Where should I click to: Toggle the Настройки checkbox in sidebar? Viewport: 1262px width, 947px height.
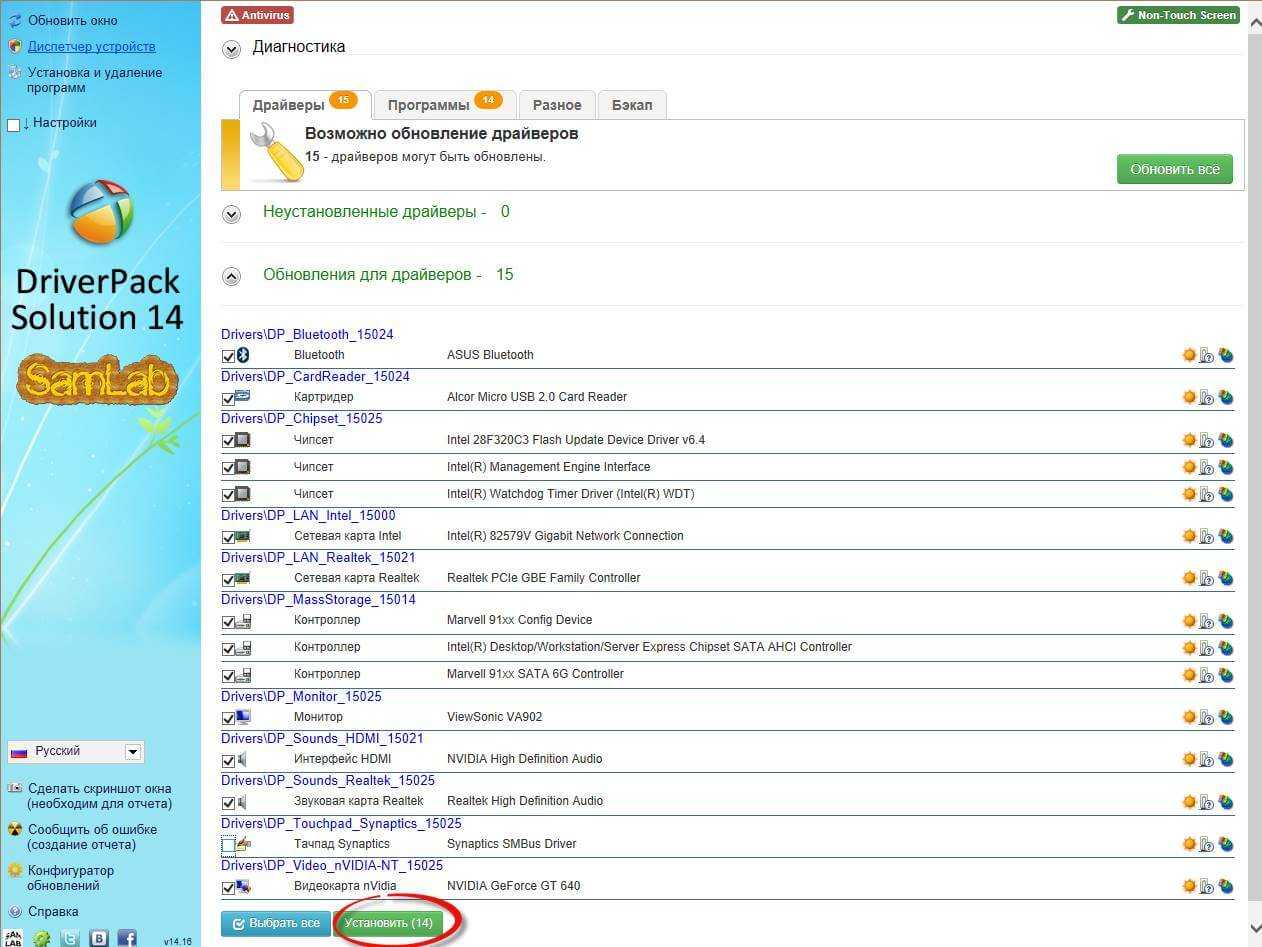point(14,124)
